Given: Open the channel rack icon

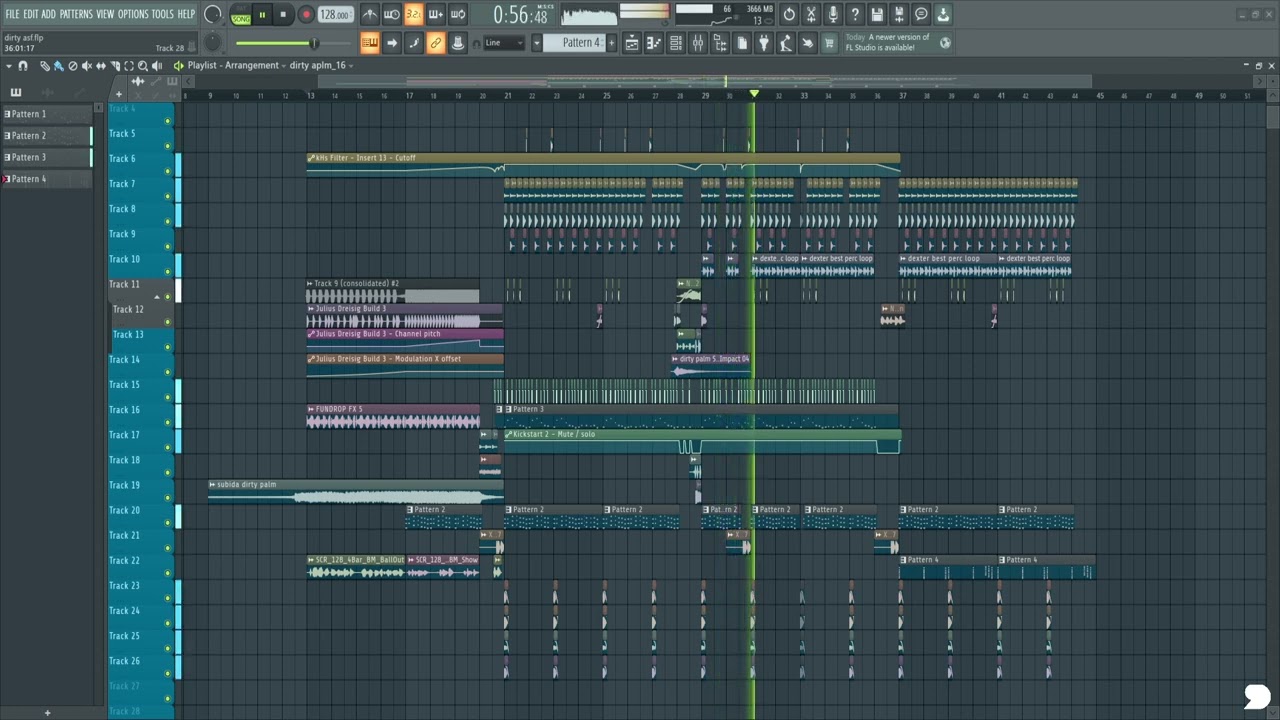Looking at the screenshot, I should point(676,42).
